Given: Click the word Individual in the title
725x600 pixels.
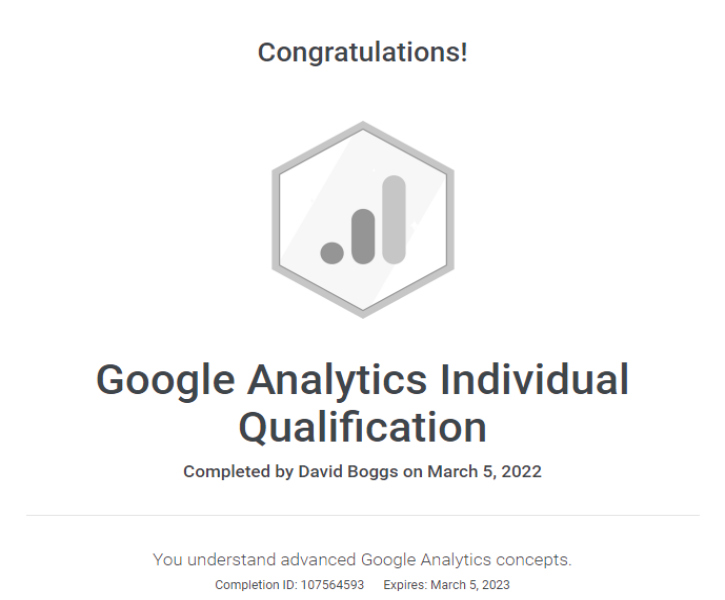Looking at the screenshot, I should tap(535, 379).
